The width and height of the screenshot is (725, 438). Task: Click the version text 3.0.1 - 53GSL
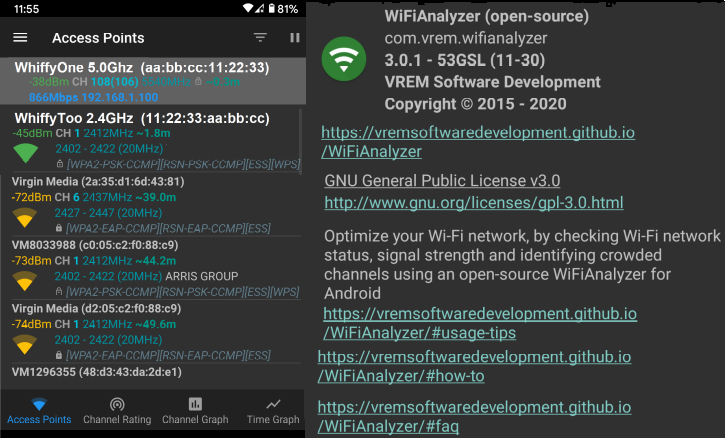coord(464,60)
